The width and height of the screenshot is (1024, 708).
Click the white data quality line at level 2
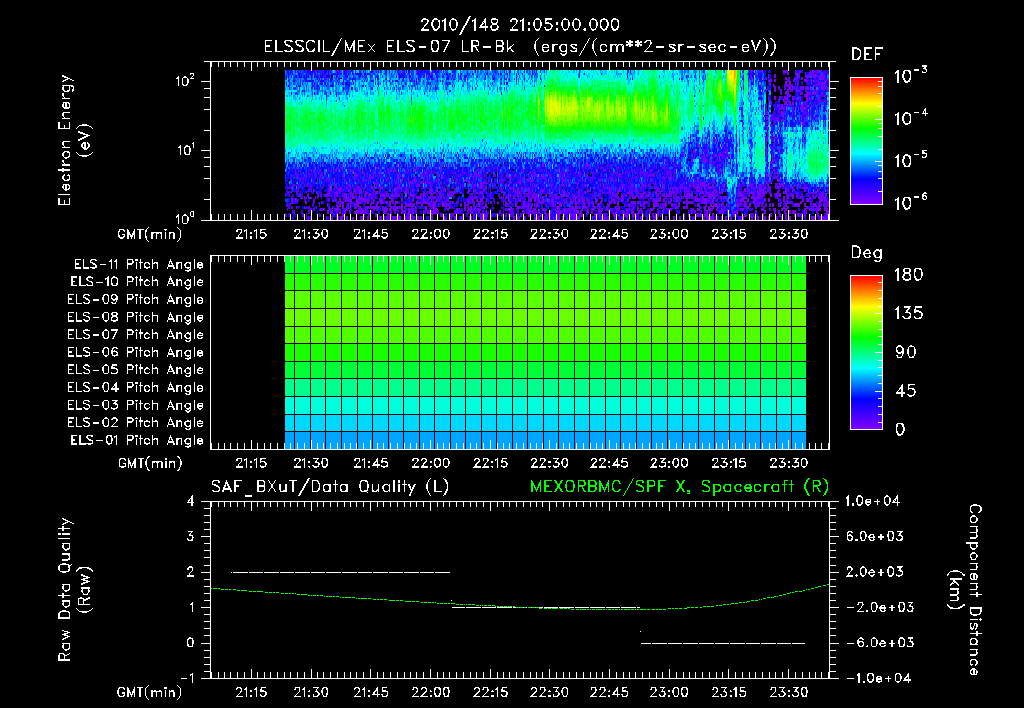(340, 572)
